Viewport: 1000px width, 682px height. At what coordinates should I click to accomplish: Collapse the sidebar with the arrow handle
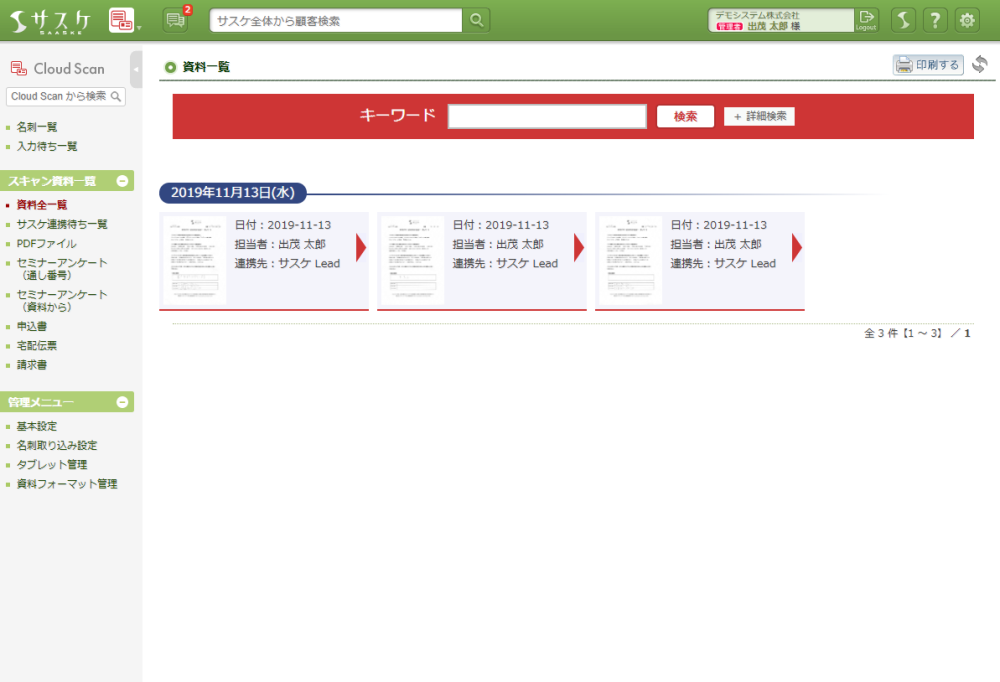tap(136, 69)
